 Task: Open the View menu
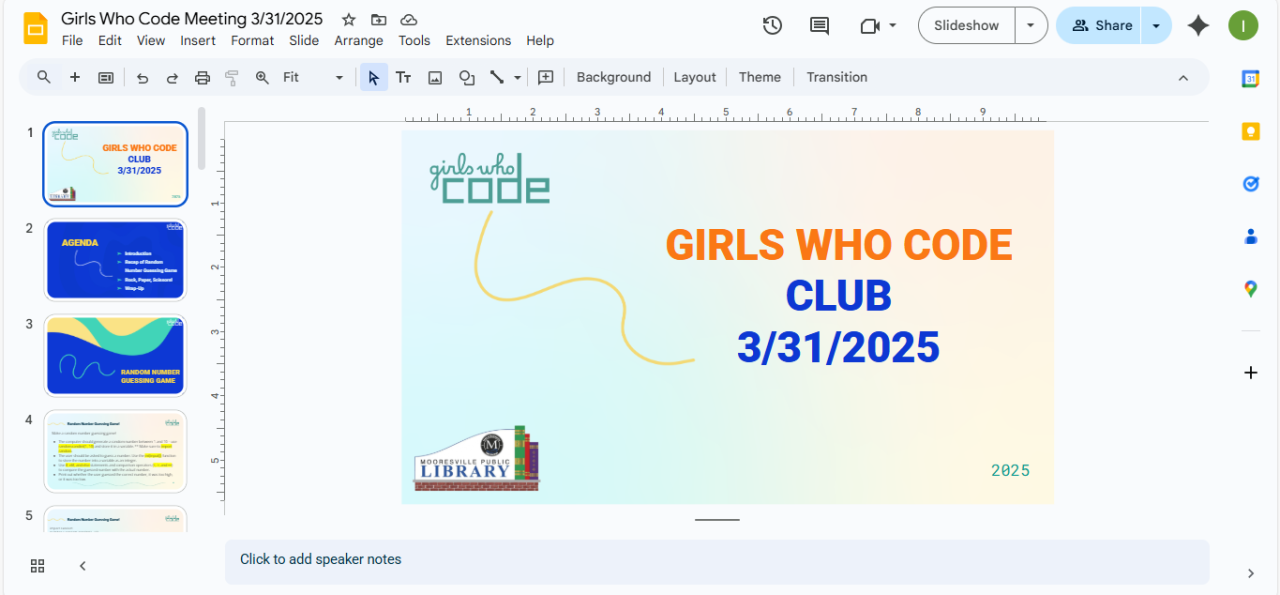coord(151,41)
